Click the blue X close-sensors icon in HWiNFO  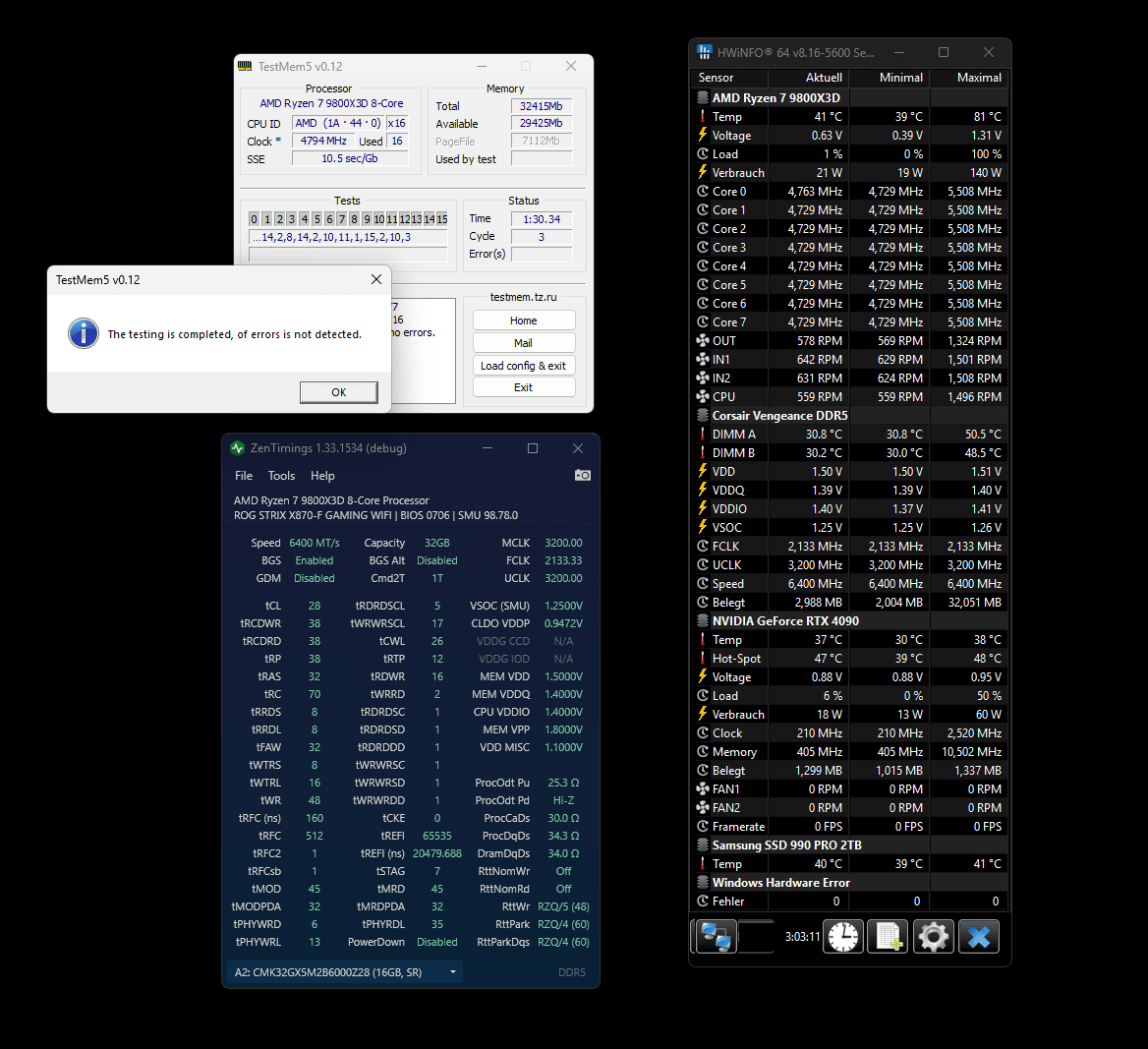click(x=979, y=936)
